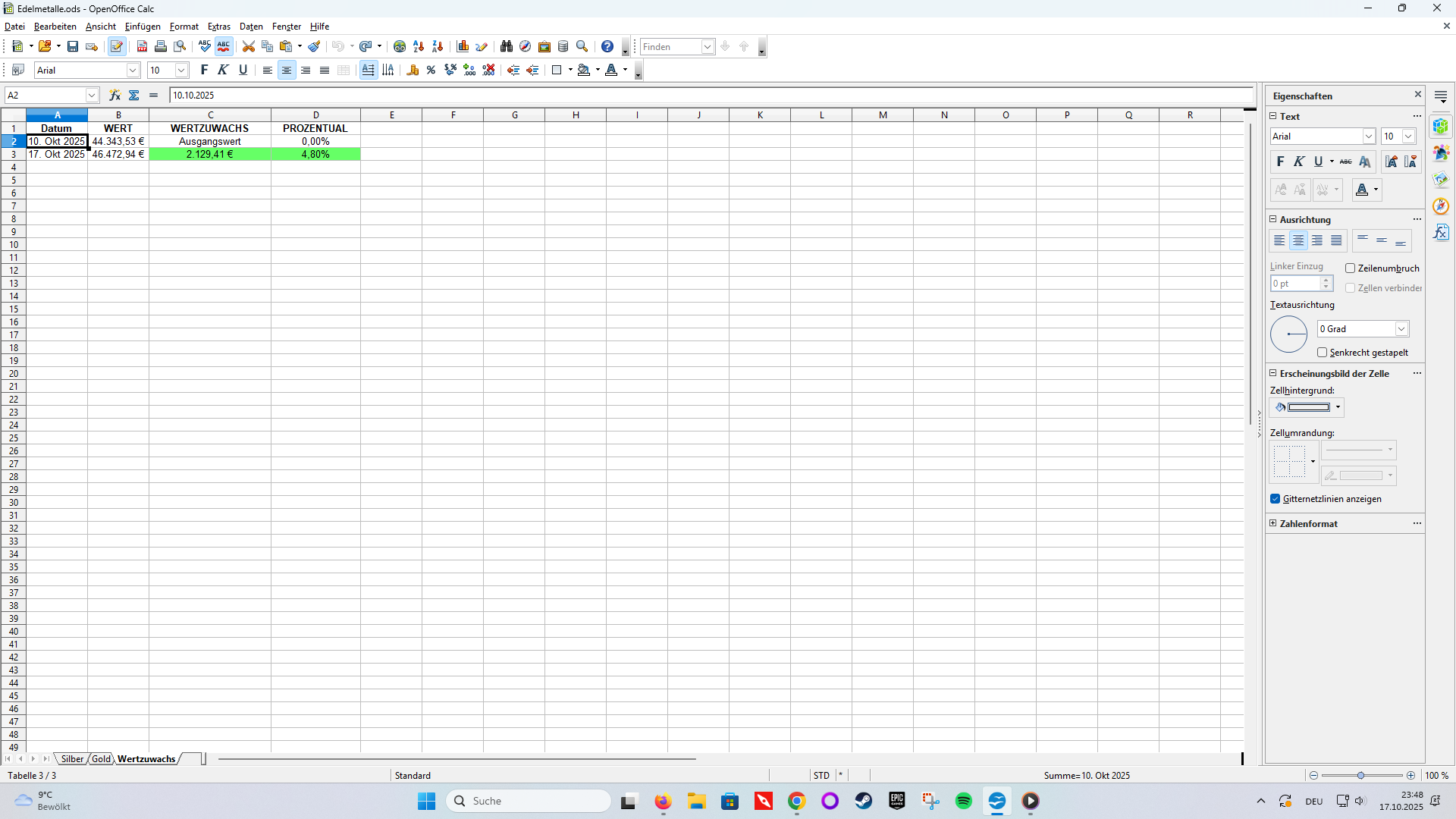Open the chart insertion tool
The width and height of the screenshot is (1456, 819).
click(463, 47)
